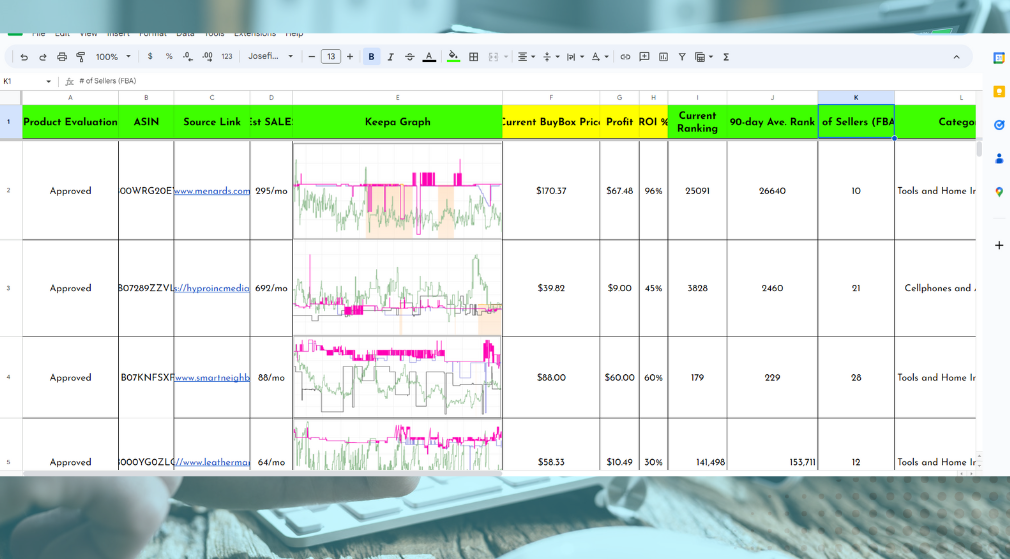Open vertical align dropdown
The width and height of the screenshot is (1010, 559).
[x=551, y=57]
